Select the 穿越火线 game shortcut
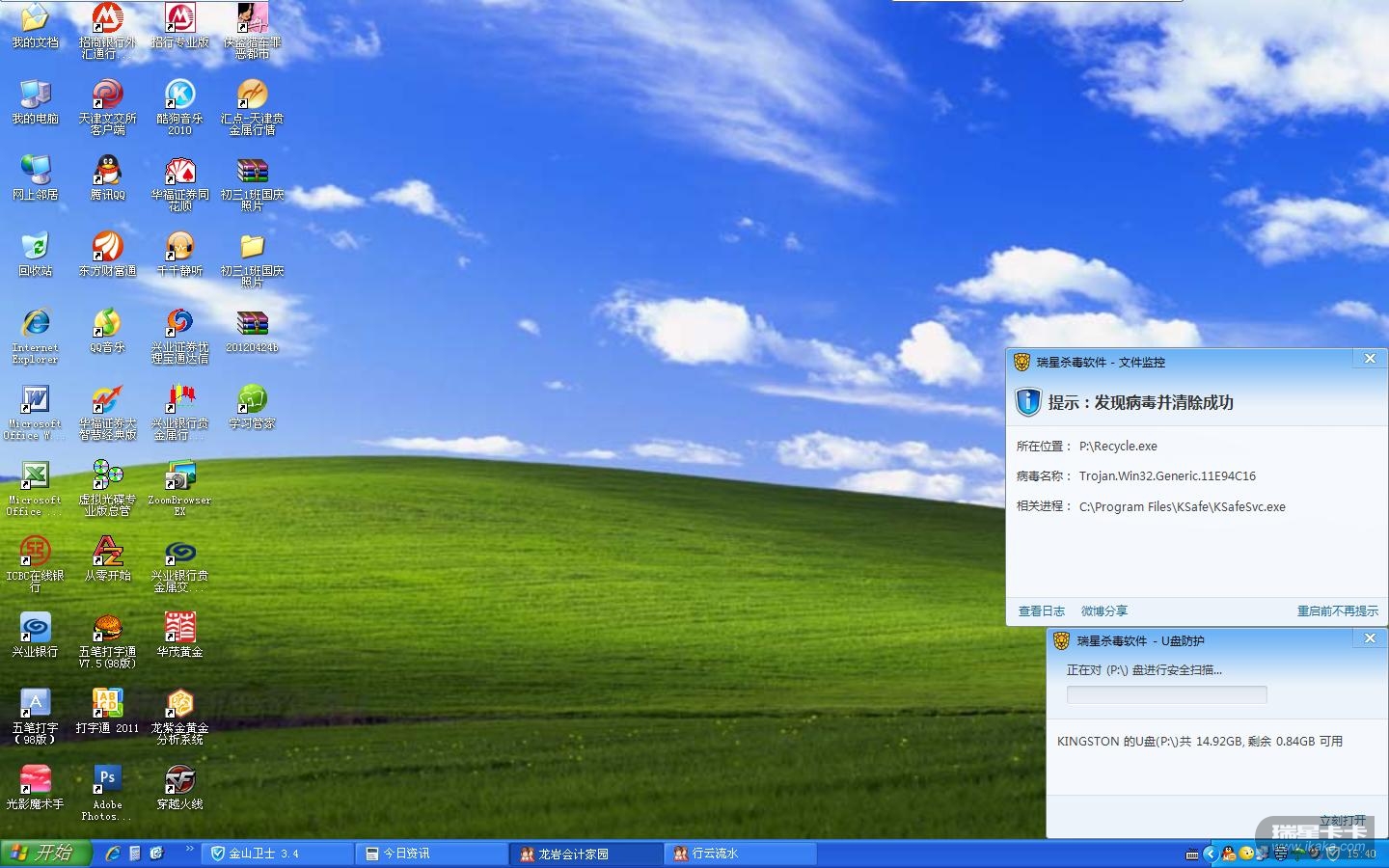1389x868 pixels. [179, 787]
